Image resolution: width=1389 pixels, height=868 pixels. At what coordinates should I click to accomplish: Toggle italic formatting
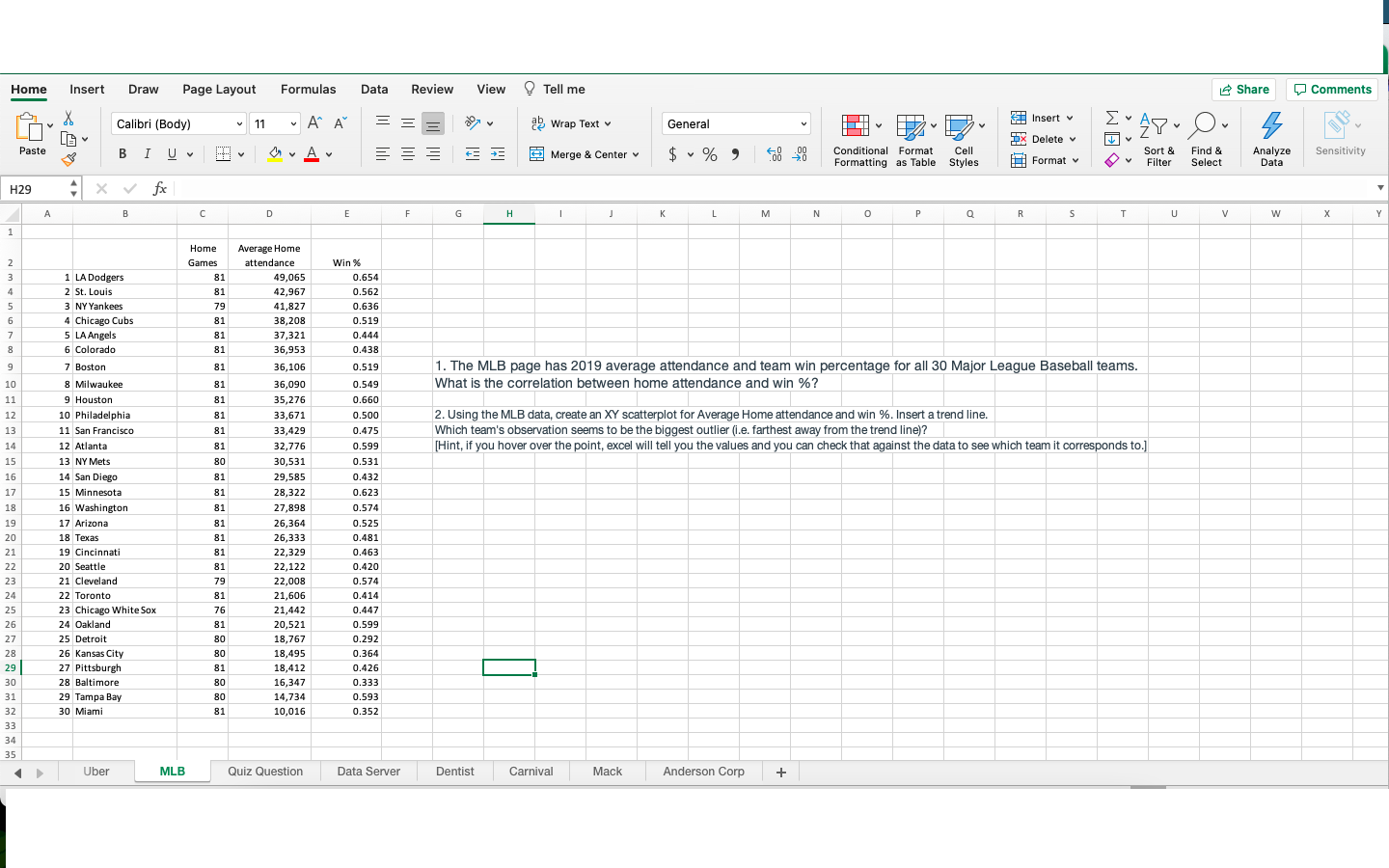point(147,153)
